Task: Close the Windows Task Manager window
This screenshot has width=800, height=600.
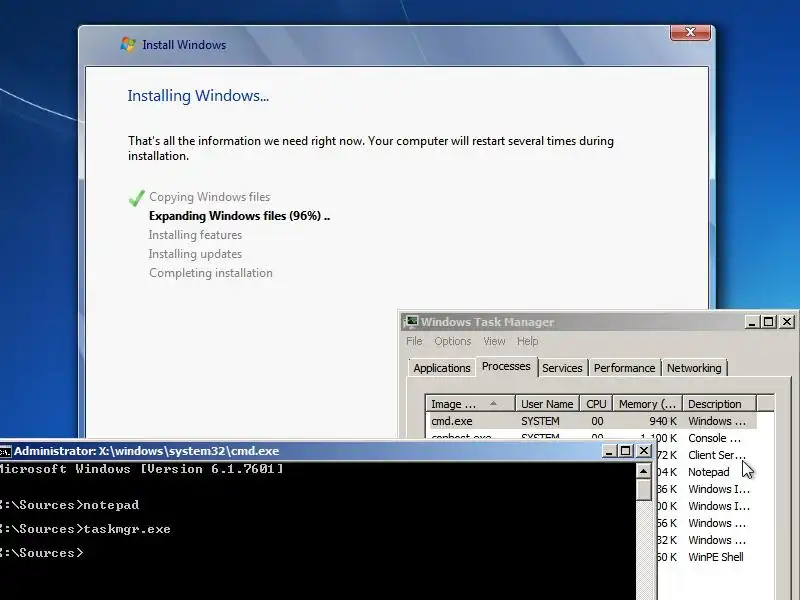Action: tap(787, 322)
